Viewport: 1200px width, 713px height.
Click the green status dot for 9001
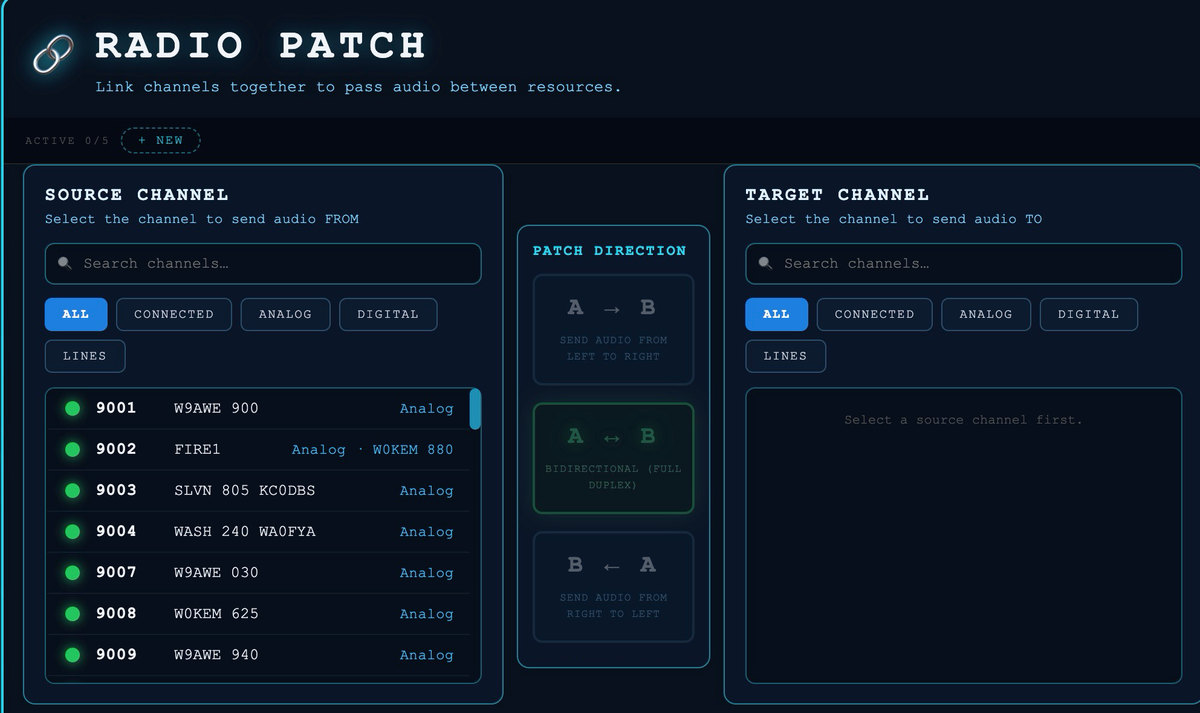click(72, 408)
